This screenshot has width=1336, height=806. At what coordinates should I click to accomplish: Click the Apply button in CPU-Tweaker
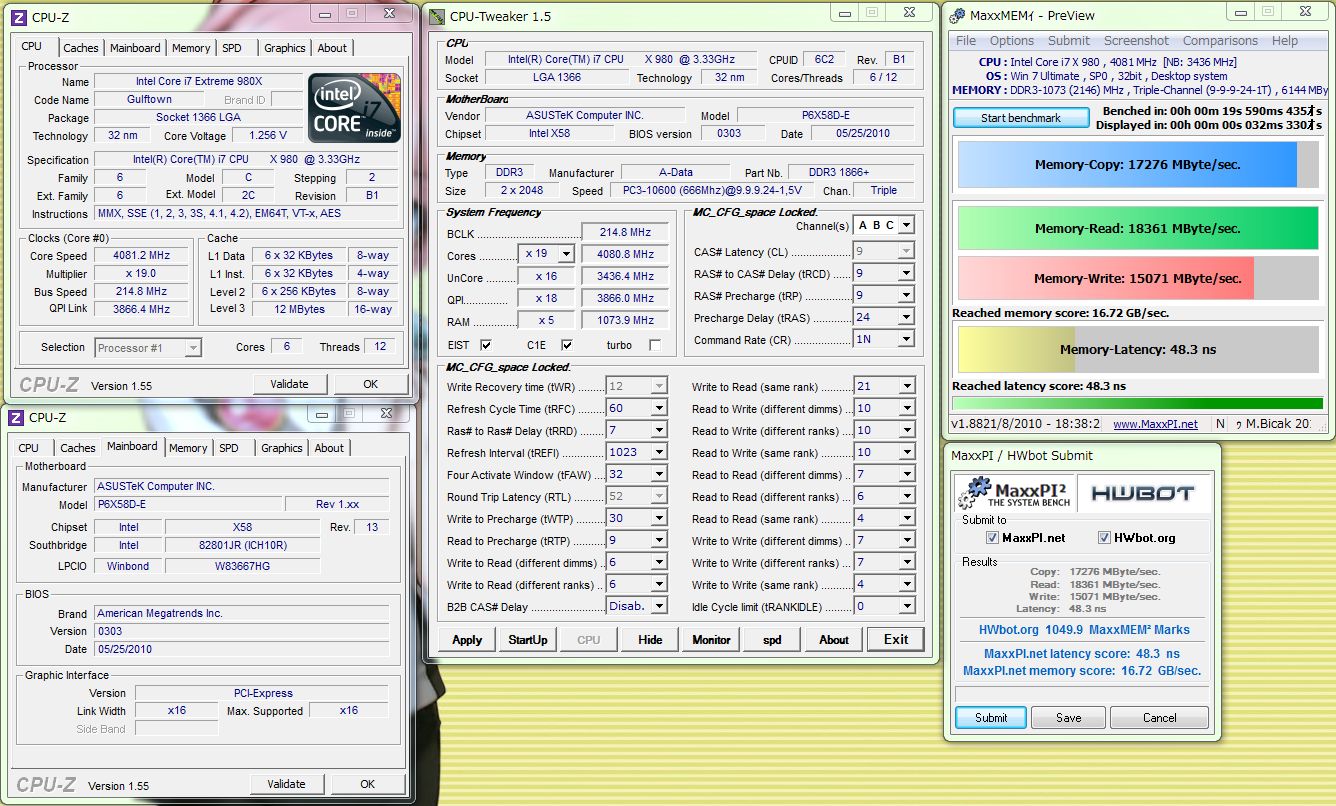[x=467, y=640]
